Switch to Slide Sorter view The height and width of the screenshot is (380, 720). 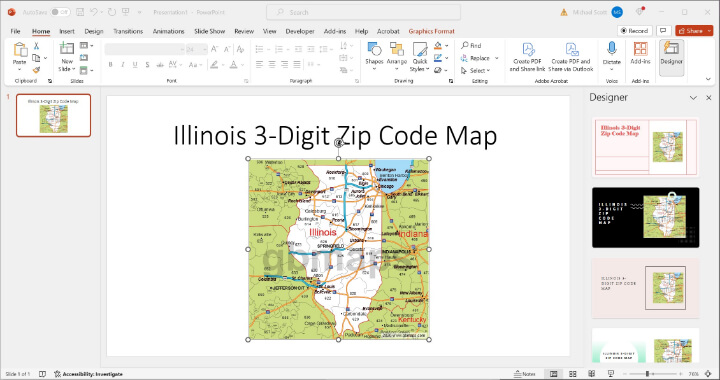(573, 374)
